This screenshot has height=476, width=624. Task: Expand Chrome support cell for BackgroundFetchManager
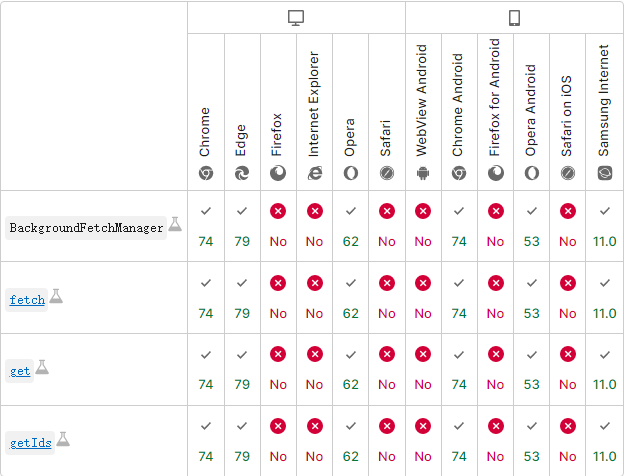pos(206,226)
